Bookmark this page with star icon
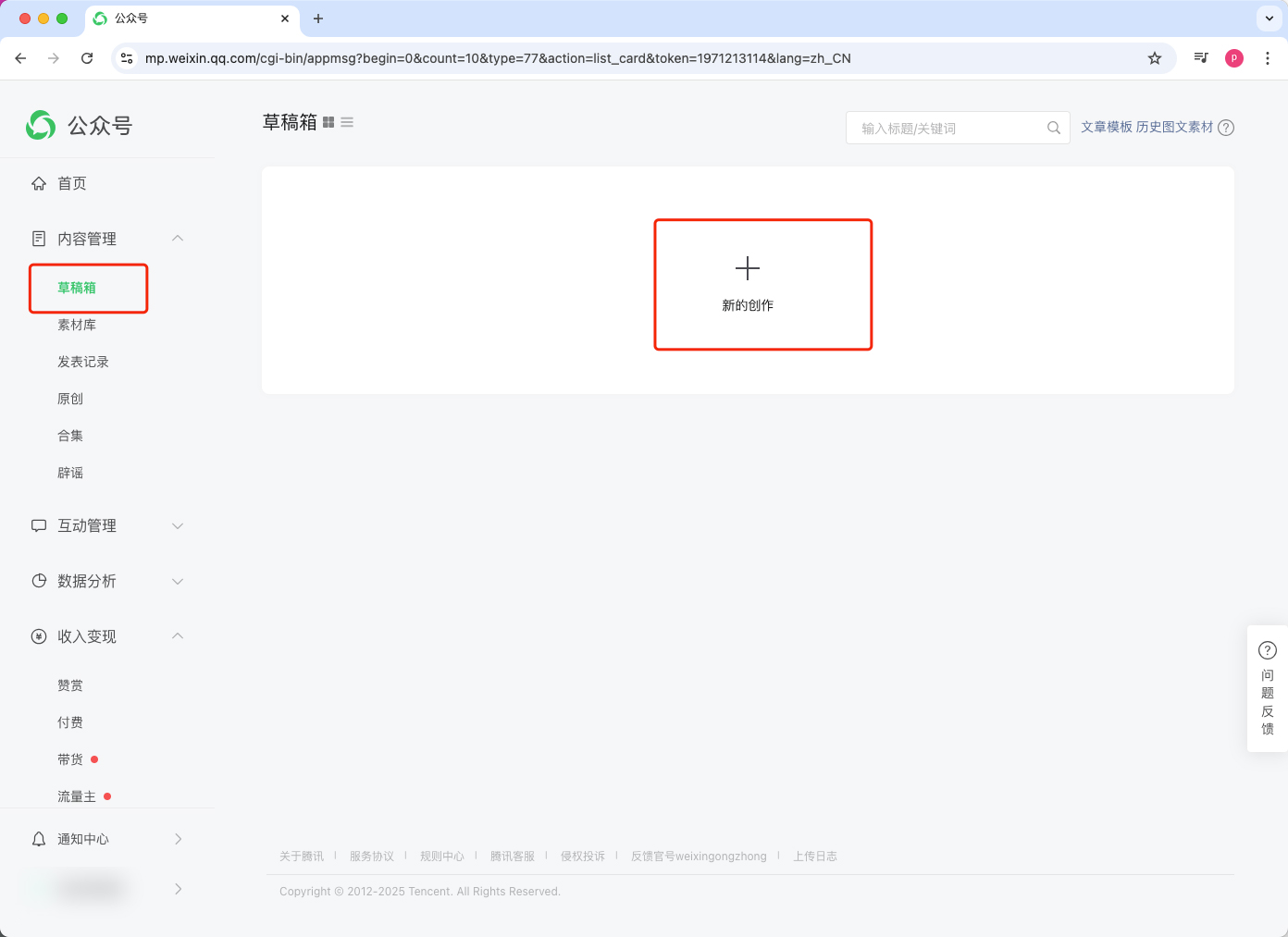1288x937 pixels. click(1155, 58)
